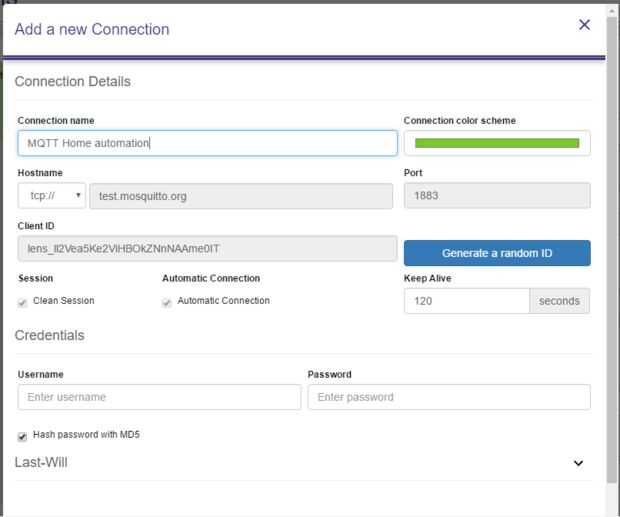Click the seconds unit label

[559, 301]
